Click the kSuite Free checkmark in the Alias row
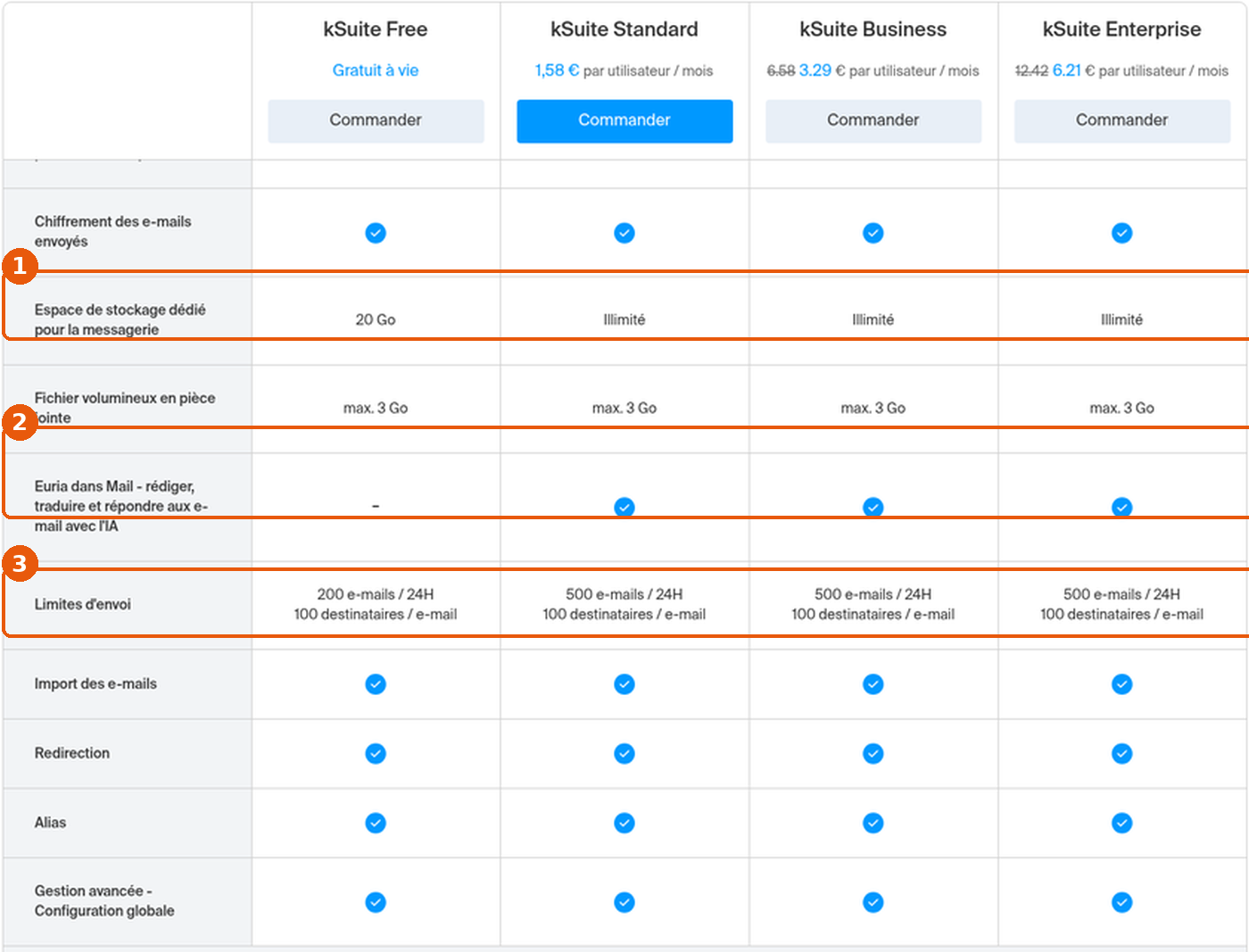1249x952 pixels. point(376,823)
